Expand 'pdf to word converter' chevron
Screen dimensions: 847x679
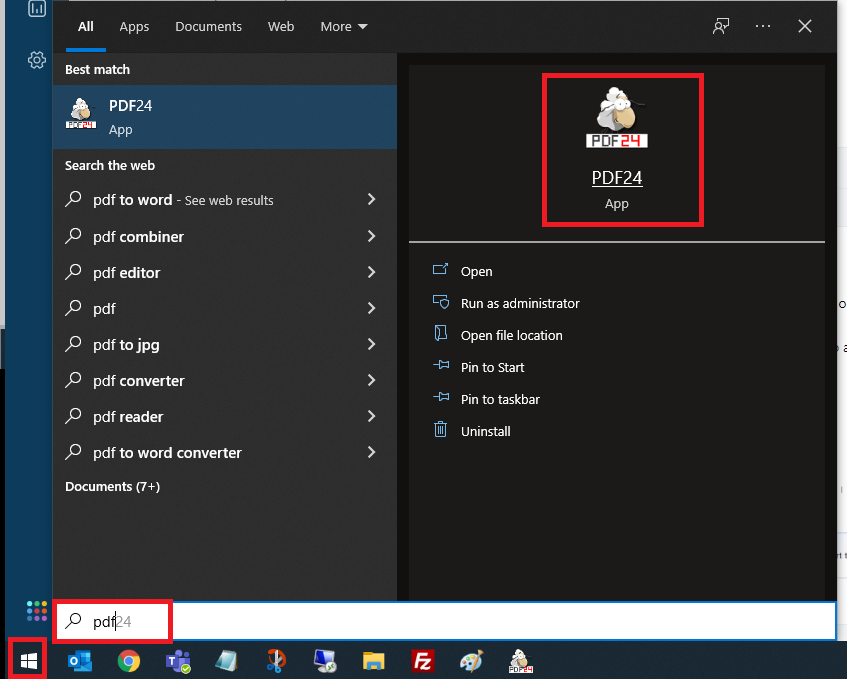click(371, 452)
